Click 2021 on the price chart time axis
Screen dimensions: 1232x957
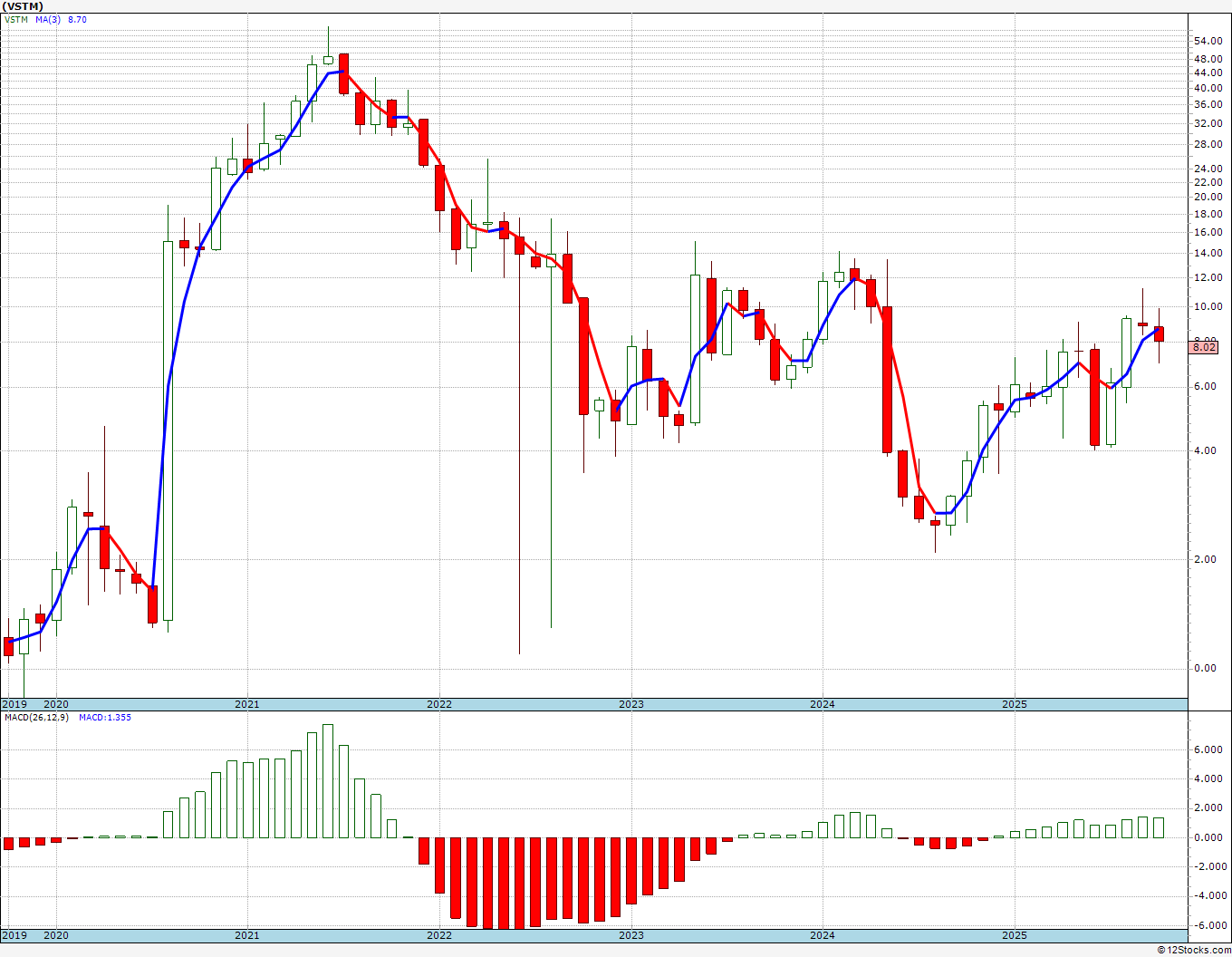tap(247, 704)
